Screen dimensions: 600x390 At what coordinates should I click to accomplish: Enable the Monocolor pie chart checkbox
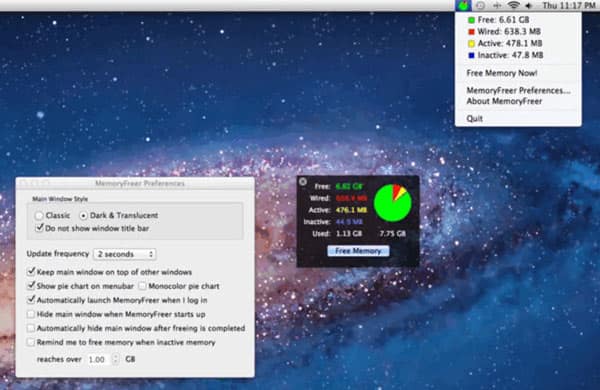142,286
